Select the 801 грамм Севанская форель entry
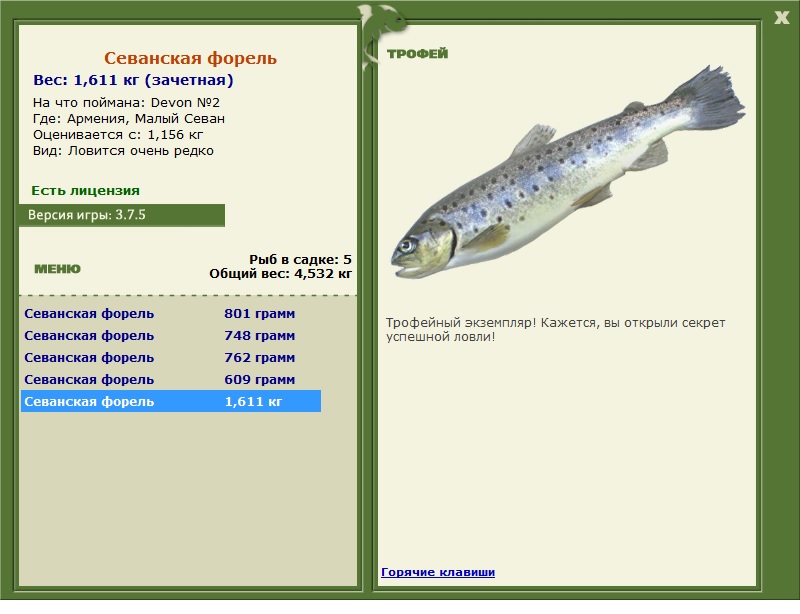The height and width of the screenshot is (614, 800). click(x=171, y=313)
